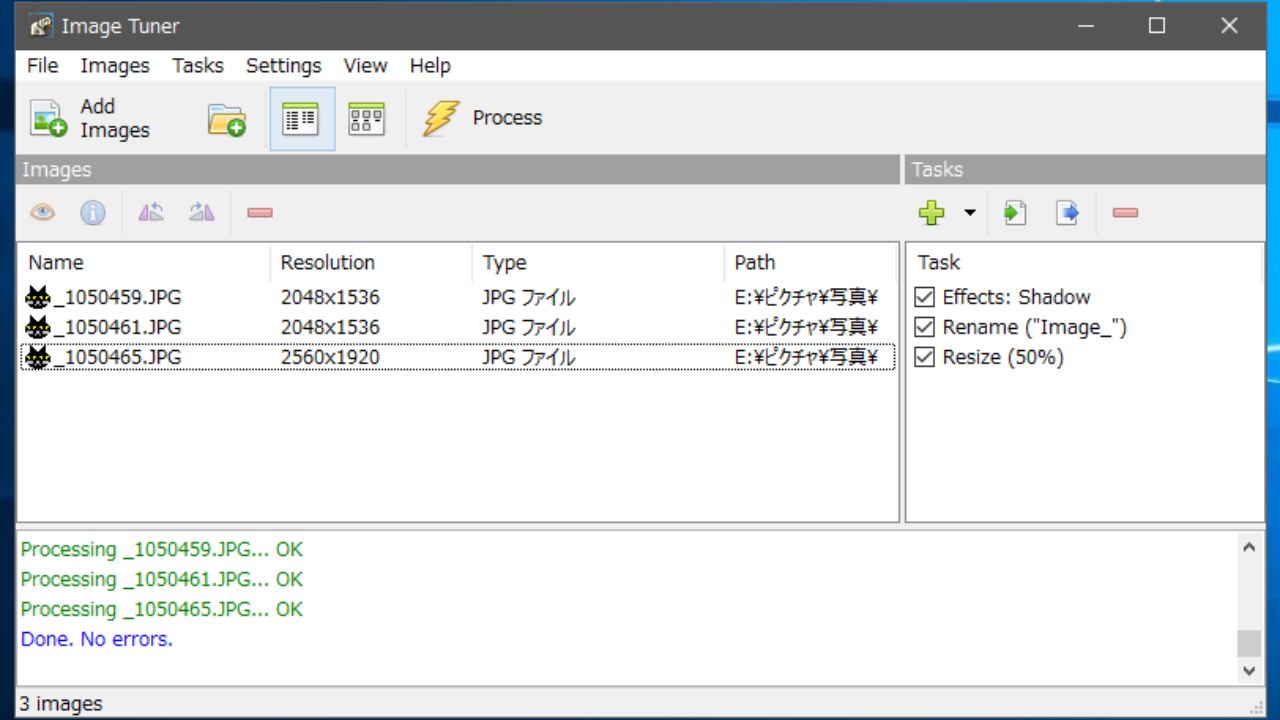The image size is (1280, 720).
Task: Click the cat icon beside _1050461.JPG
Action: (38, 327)
